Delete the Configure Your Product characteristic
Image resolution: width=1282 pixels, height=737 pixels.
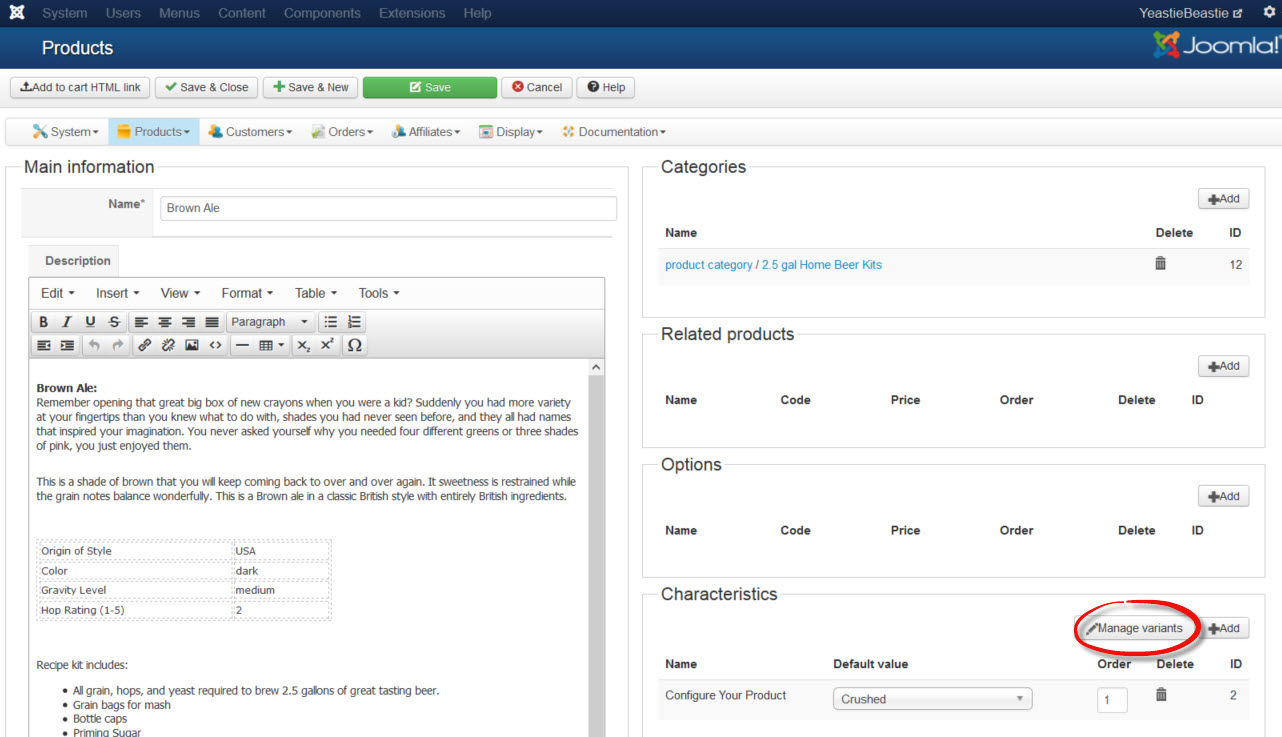(1160, 695)
